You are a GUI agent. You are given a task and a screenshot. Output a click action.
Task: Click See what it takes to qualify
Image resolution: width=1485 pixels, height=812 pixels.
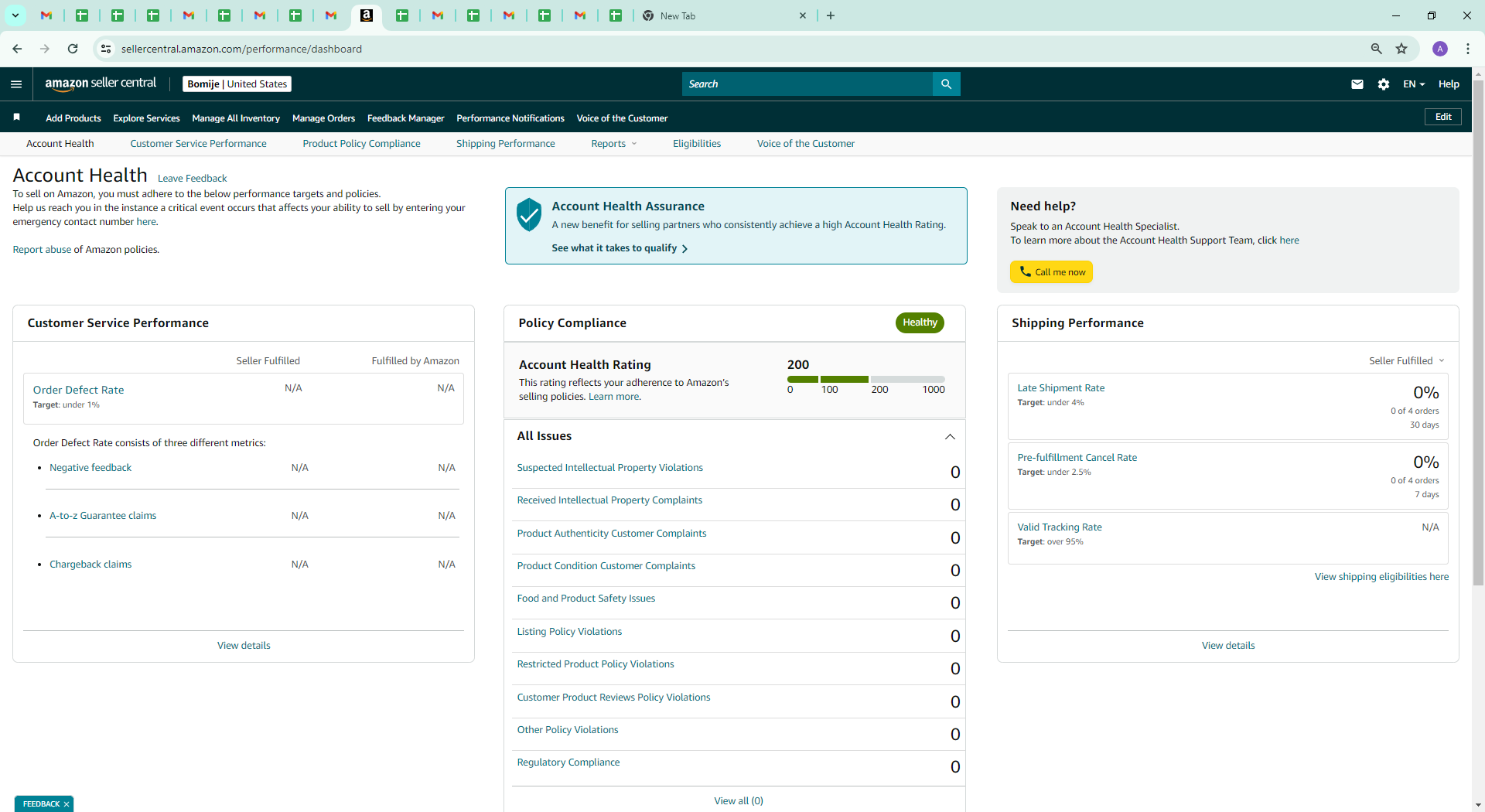click(620, 248)
